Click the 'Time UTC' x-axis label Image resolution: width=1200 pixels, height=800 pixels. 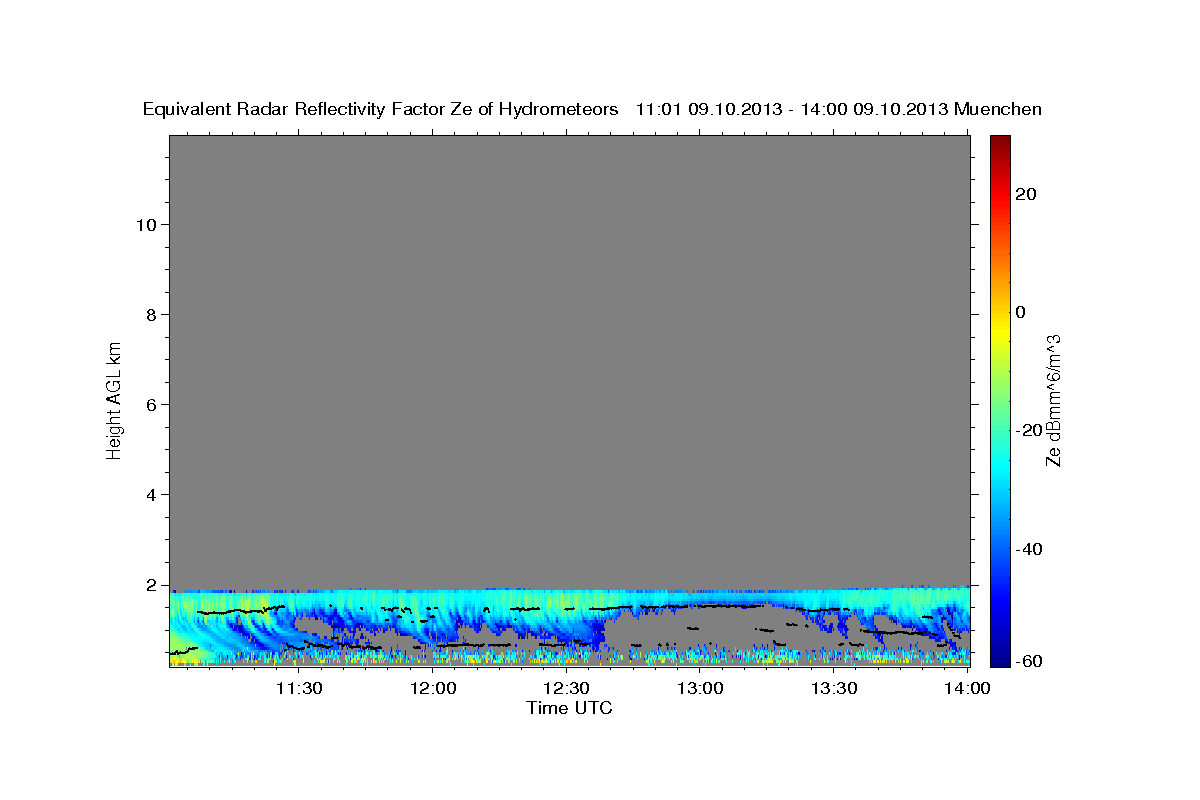point(569,708)
